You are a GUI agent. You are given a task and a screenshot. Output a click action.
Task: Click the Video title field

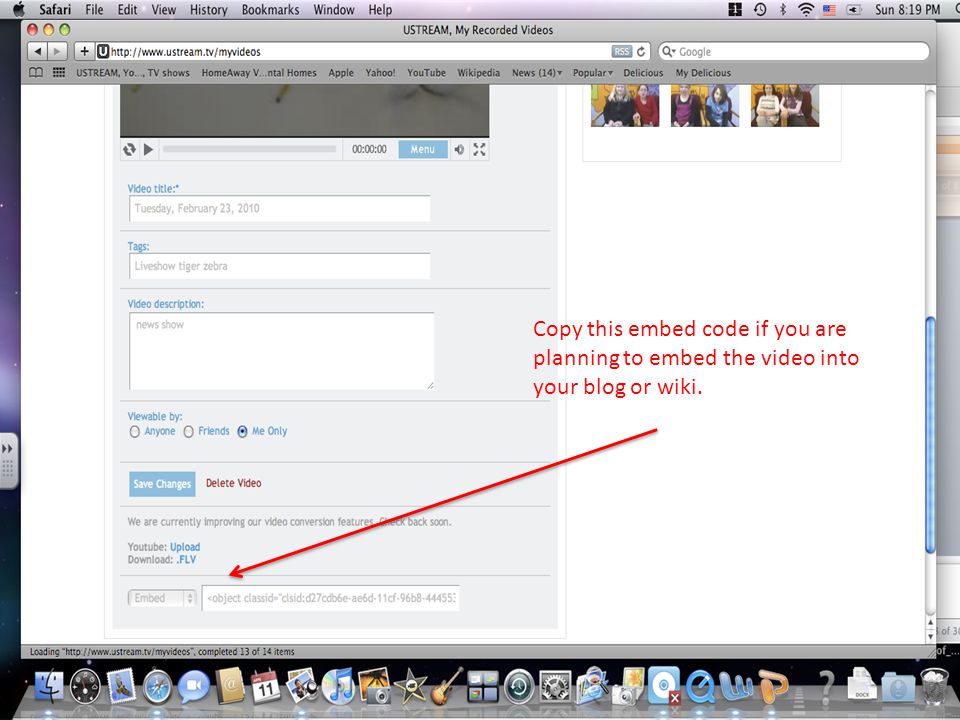pos(279,209)
